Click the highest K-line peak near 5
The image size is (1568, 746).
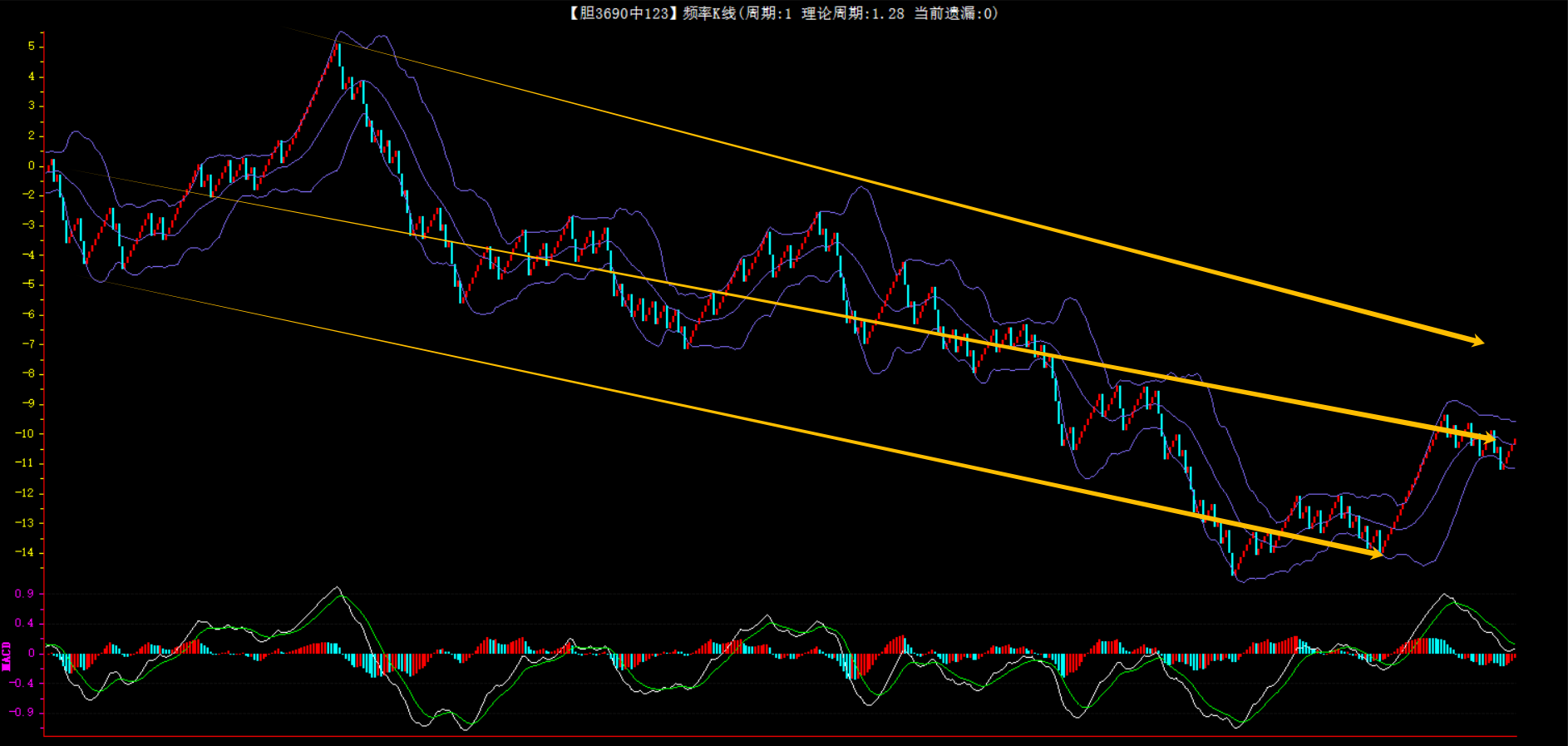(x=338, y=47)
